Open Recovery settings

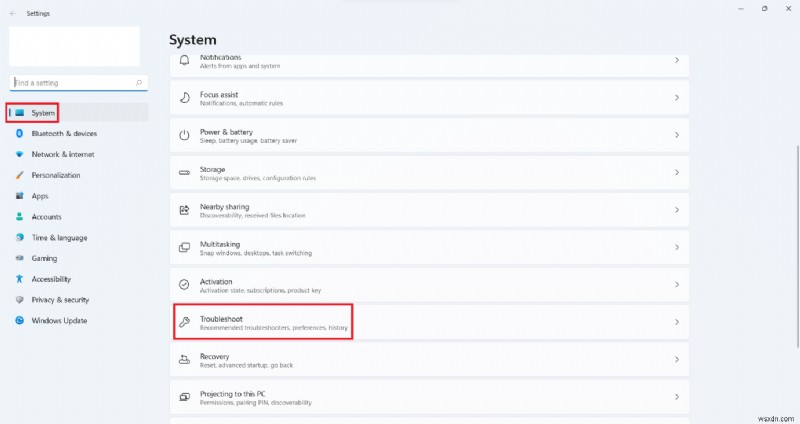click(429, 360)
